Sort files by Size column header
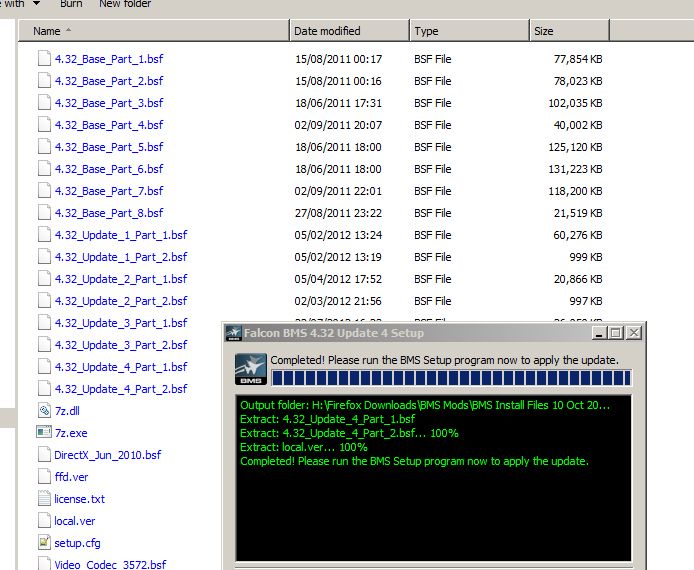 tap(570, 31)
